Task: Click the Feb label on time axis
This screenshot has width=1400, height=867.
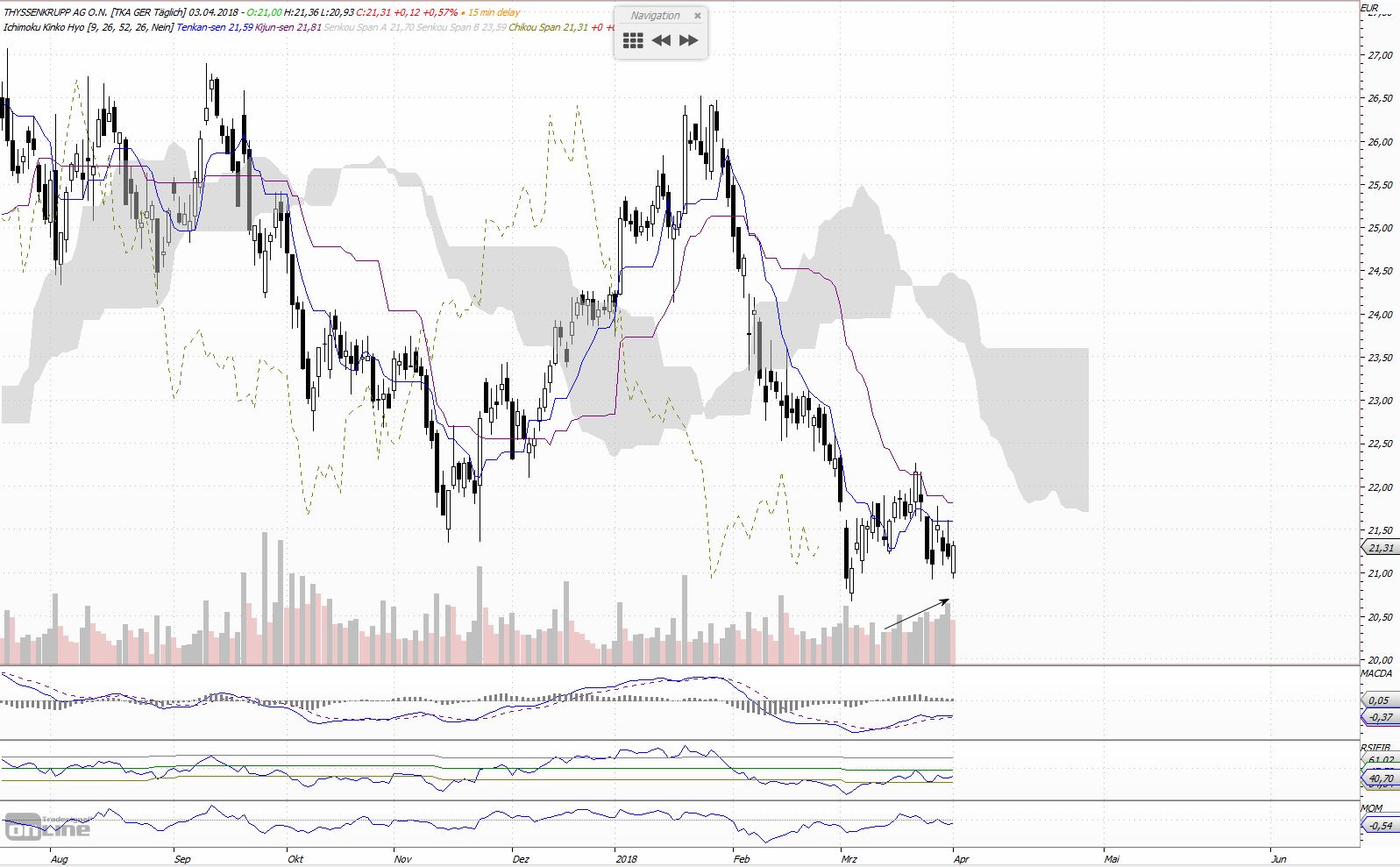Action: [x=742, y=859]
